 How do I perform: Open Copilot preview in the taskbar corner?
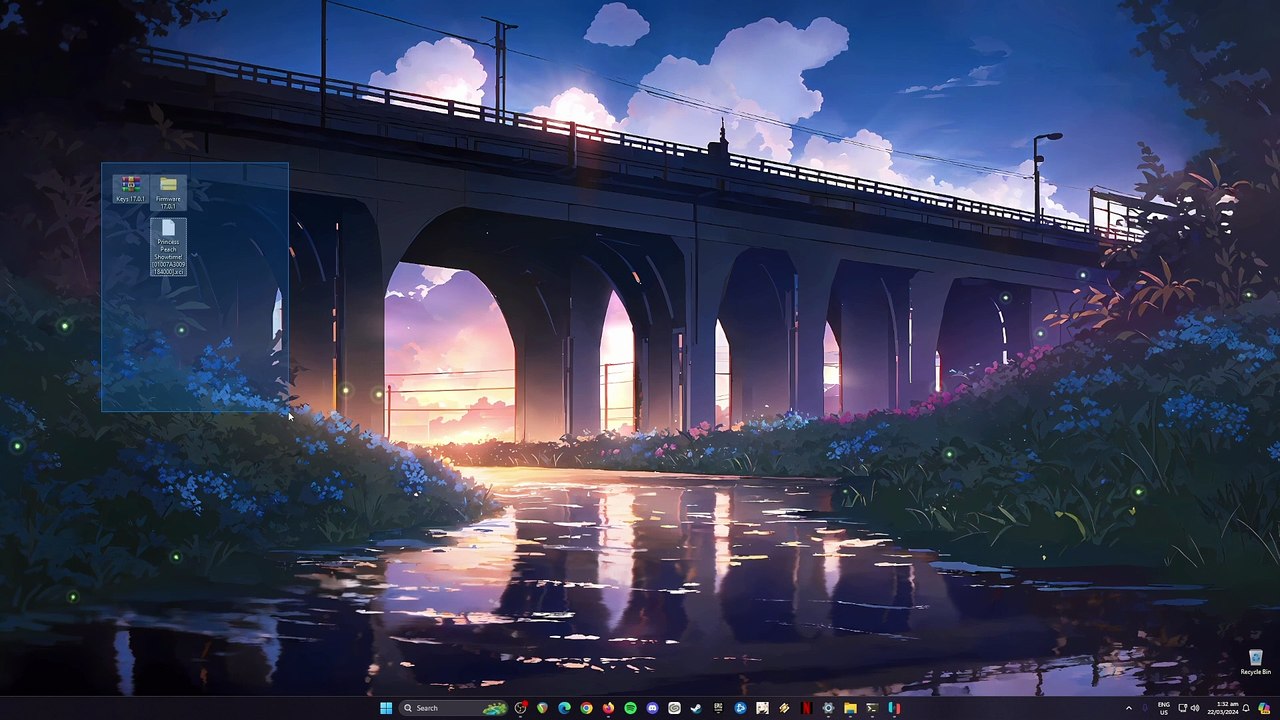pyautogui.click(x=1265, y=708)
